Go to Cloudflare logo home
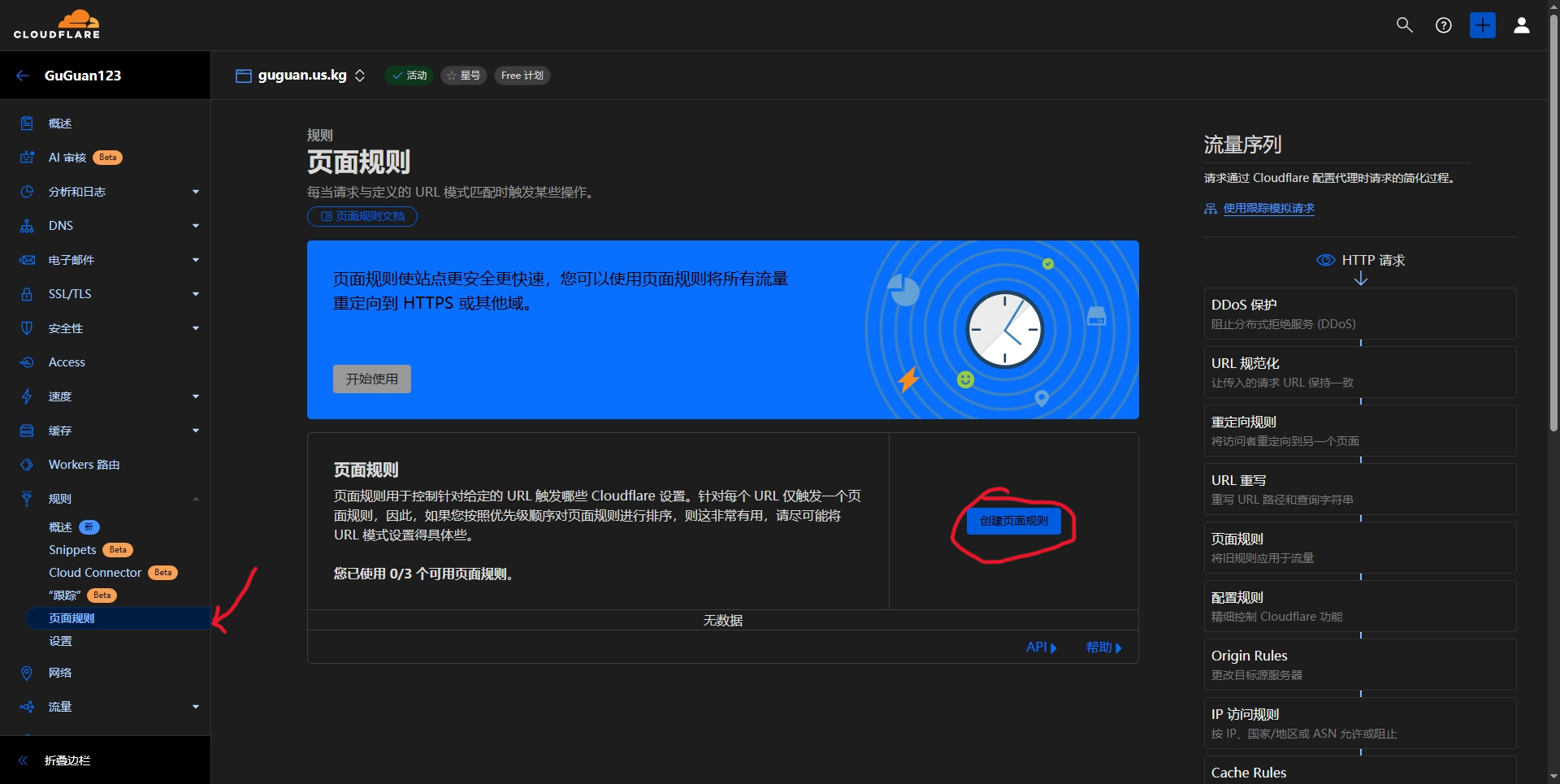This screenshot has height=784, width=1560. [57, 24]
